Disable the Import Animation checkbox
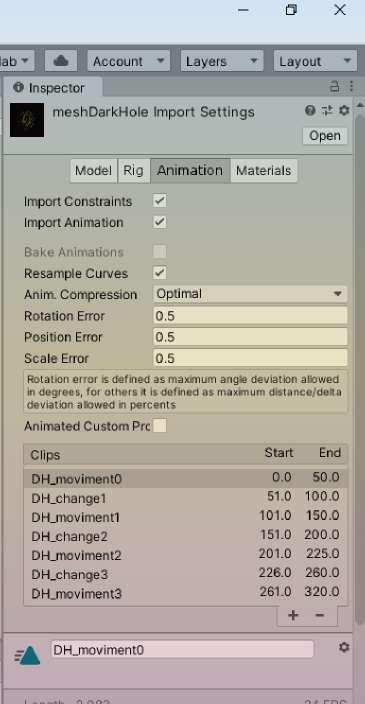The width and height of the screenshot is (365, 704). (x=159, y=222)
